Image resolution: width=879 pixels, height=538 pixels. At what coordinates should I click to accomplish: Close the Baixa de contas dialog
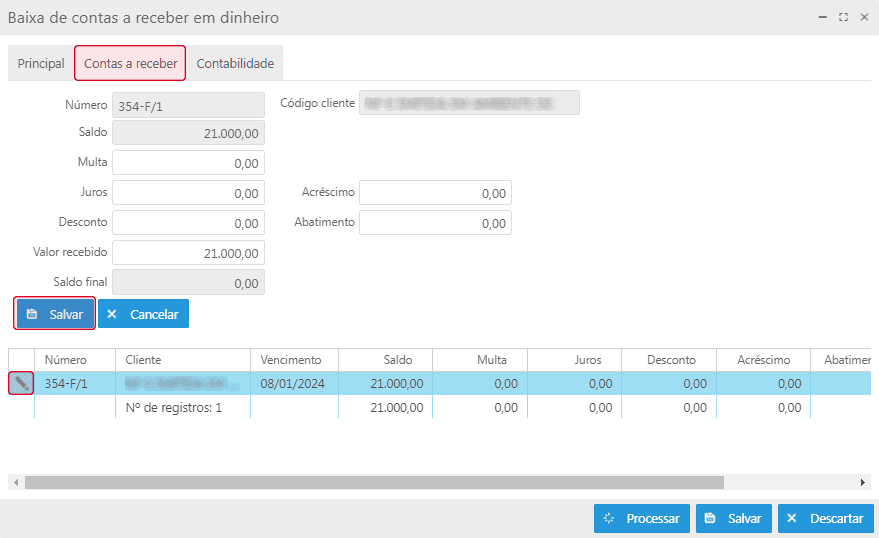coord(864,18)
